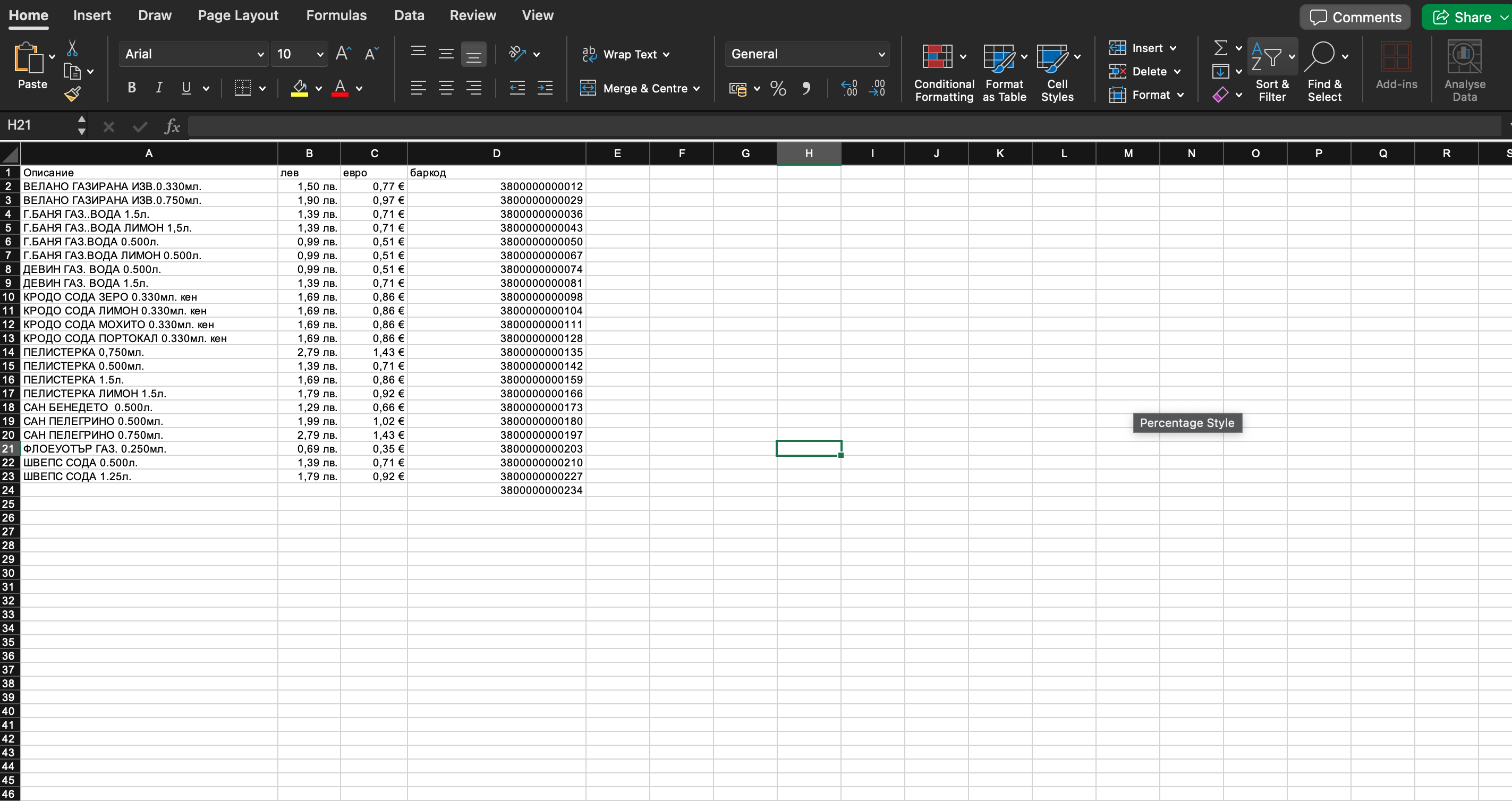This screenshot has width=1512, height=801.
Task: Increase font size with large A
Action: click(343, 54)
